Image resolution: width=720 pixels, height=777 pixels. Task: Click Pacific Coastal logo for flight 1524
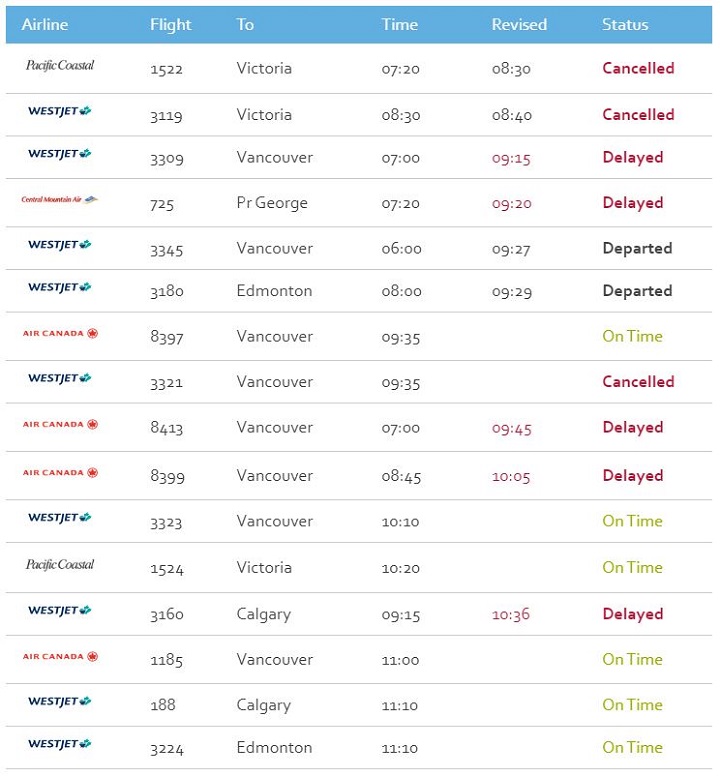pos(60,565)
